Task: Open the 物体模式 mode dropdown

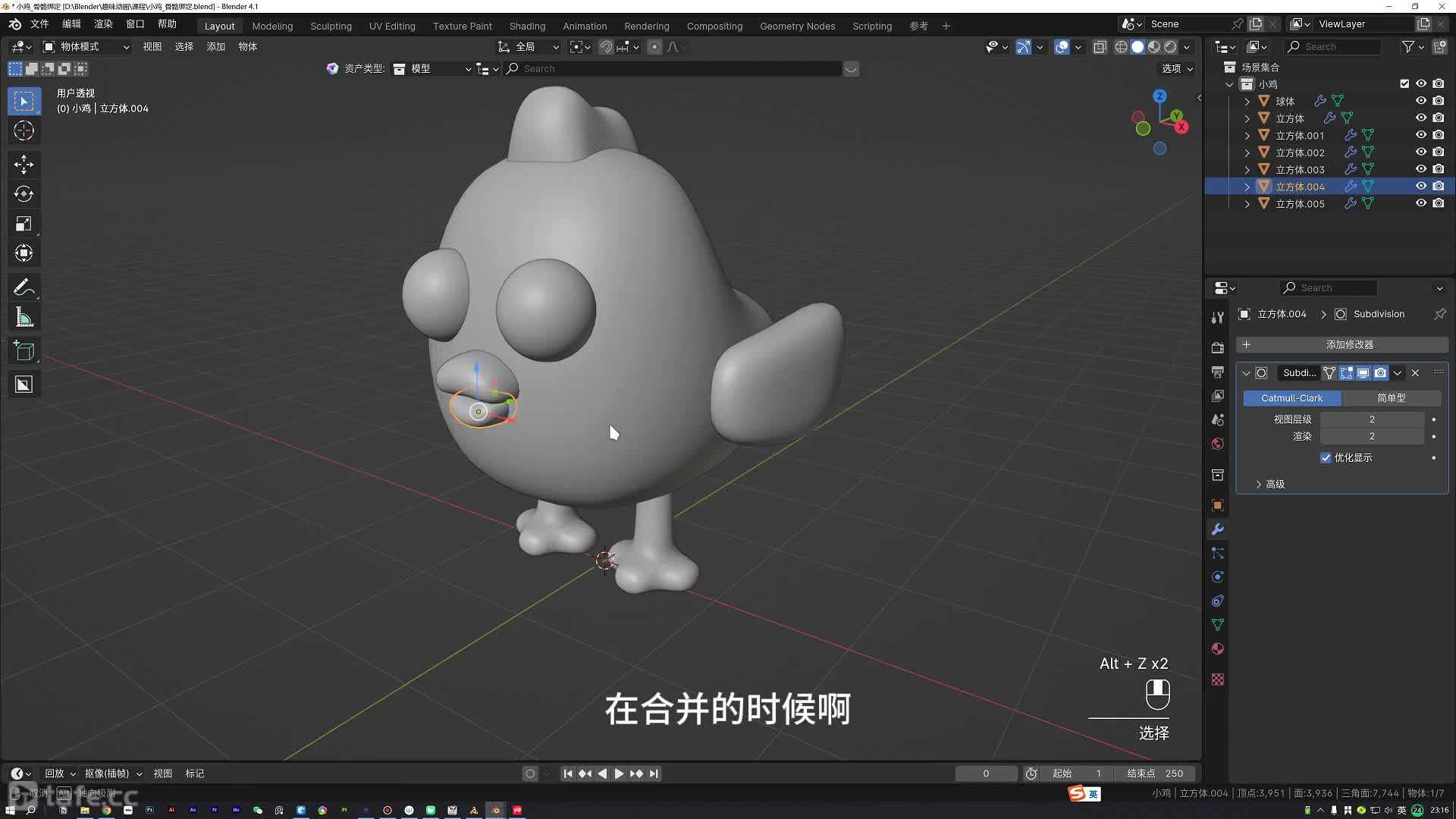Action: coord(86,47)
